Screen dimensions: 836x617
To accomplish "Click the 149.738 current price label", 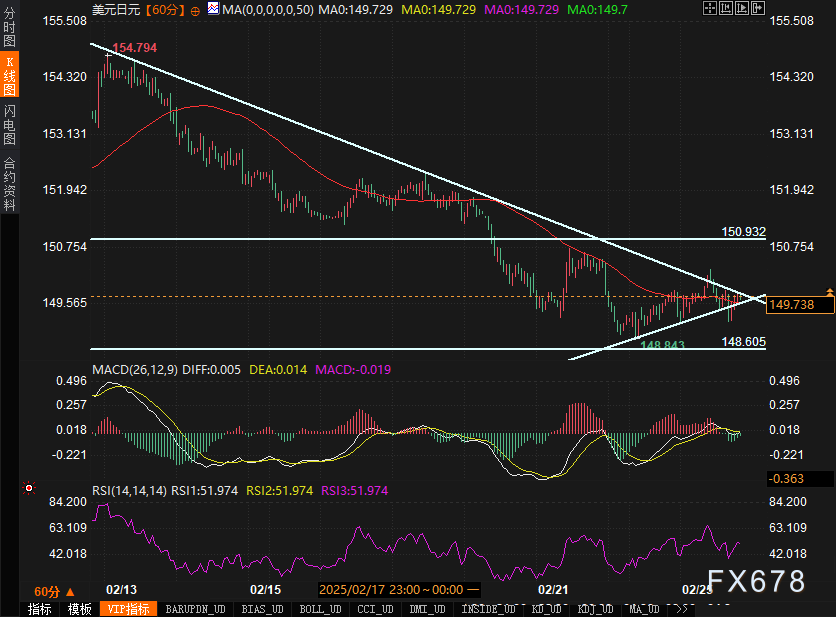I will [x=793, y=305].
